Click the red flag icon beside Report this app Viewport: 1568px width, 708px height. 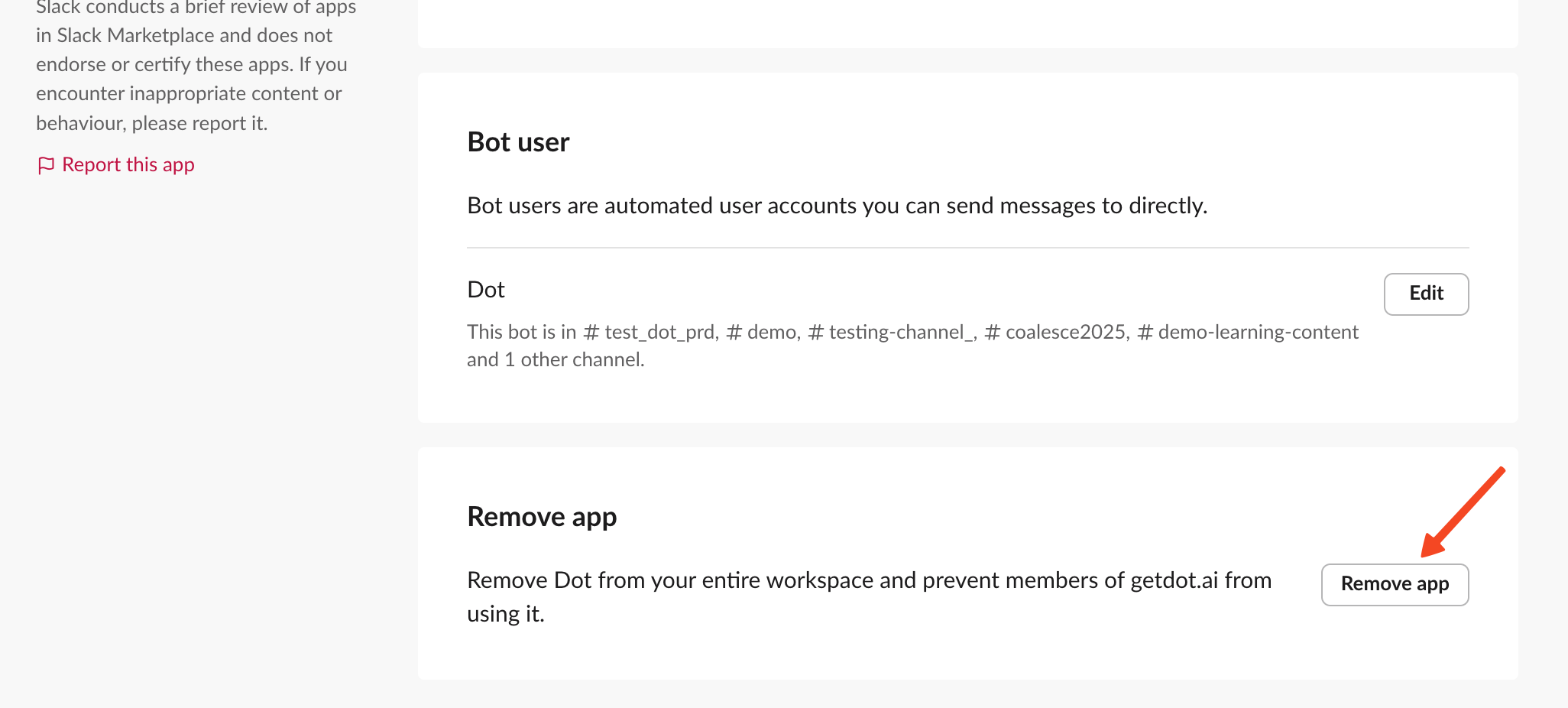(x=47, y=164)
